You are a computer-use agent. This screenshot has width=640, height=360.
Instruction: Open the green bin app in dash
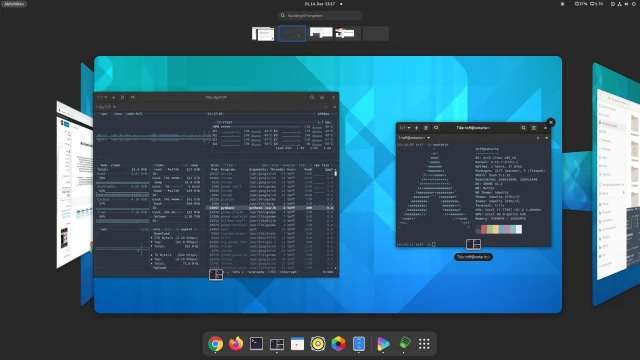[404, 343]
